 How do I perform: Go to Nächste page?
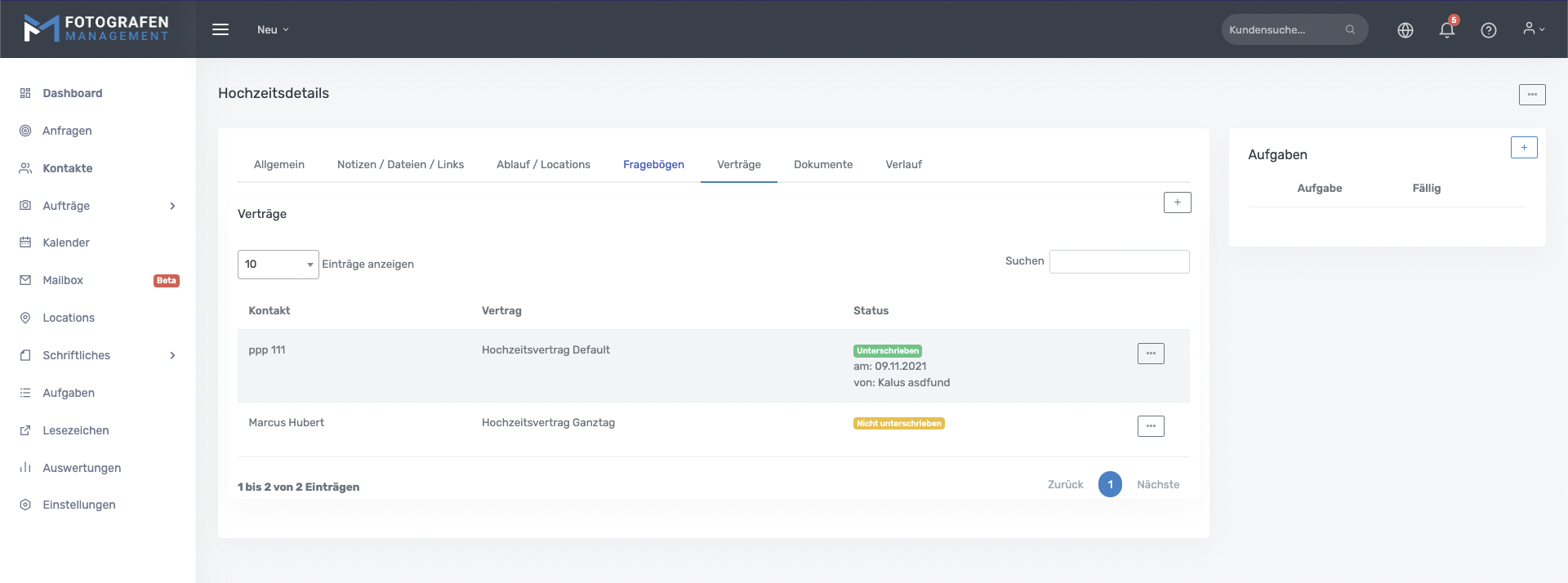tap(1157, 484)
